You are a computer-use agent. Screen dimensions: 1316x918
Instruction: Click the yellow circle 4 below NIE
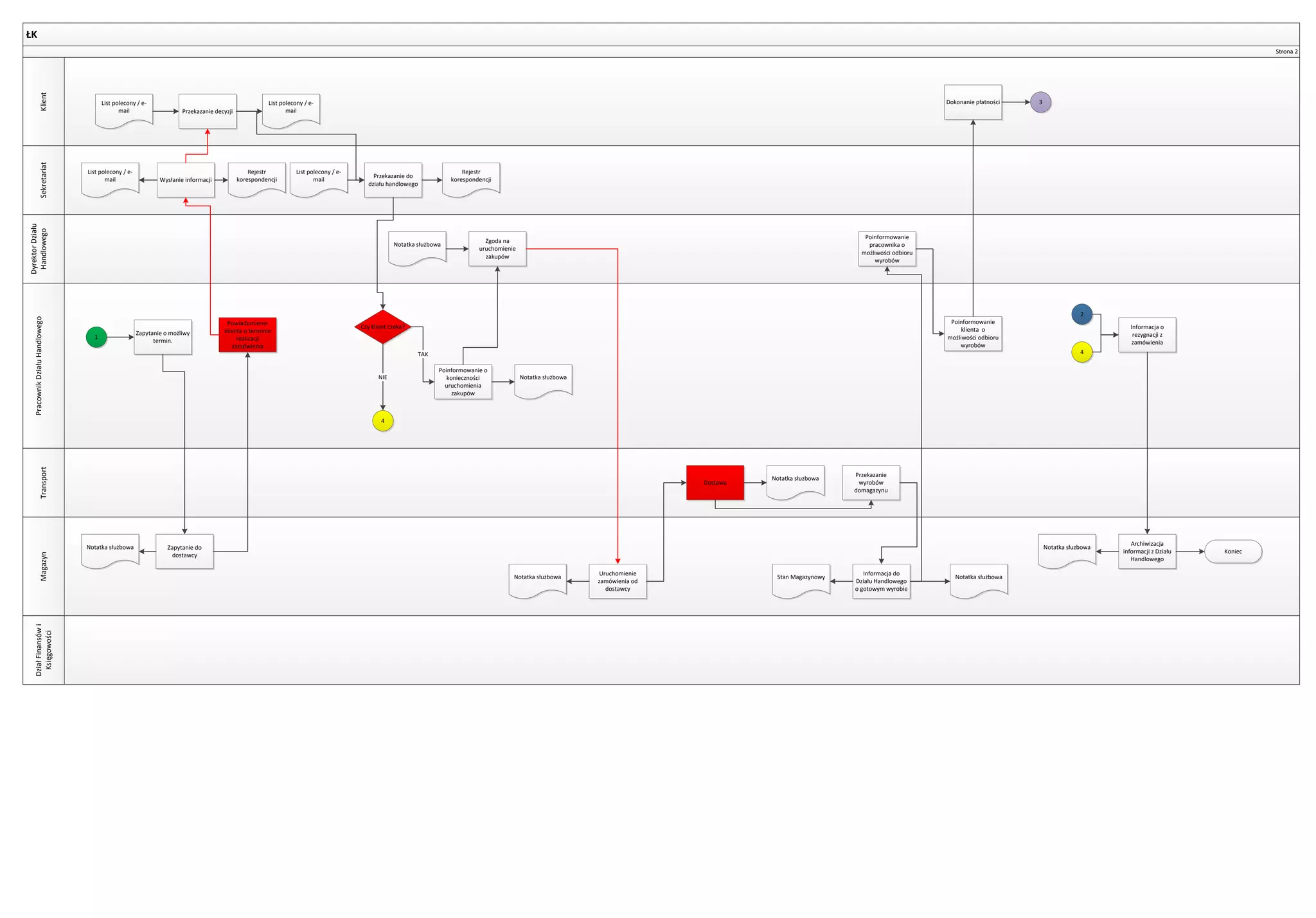[383, 421]
